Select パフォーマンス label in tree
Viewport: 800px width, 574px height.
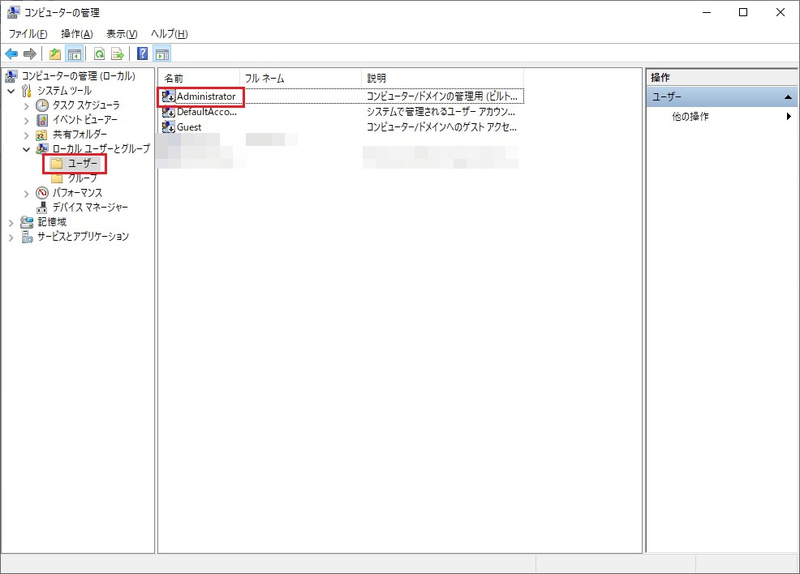tap(77, 193)
